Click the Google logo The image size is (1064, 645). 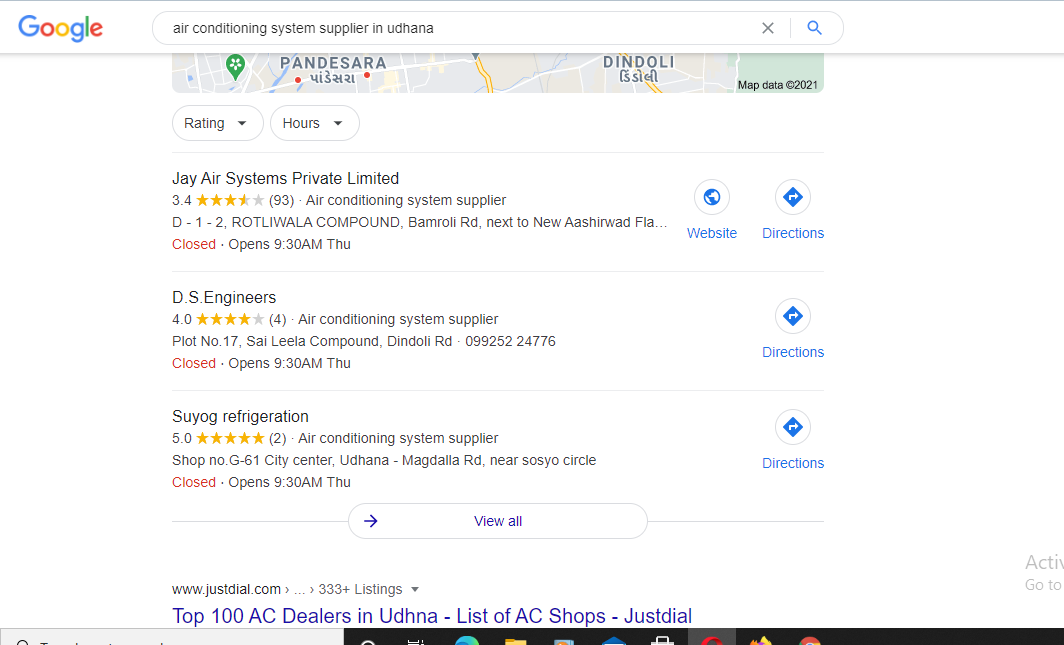pyautogui.click(x=60, y=28)
